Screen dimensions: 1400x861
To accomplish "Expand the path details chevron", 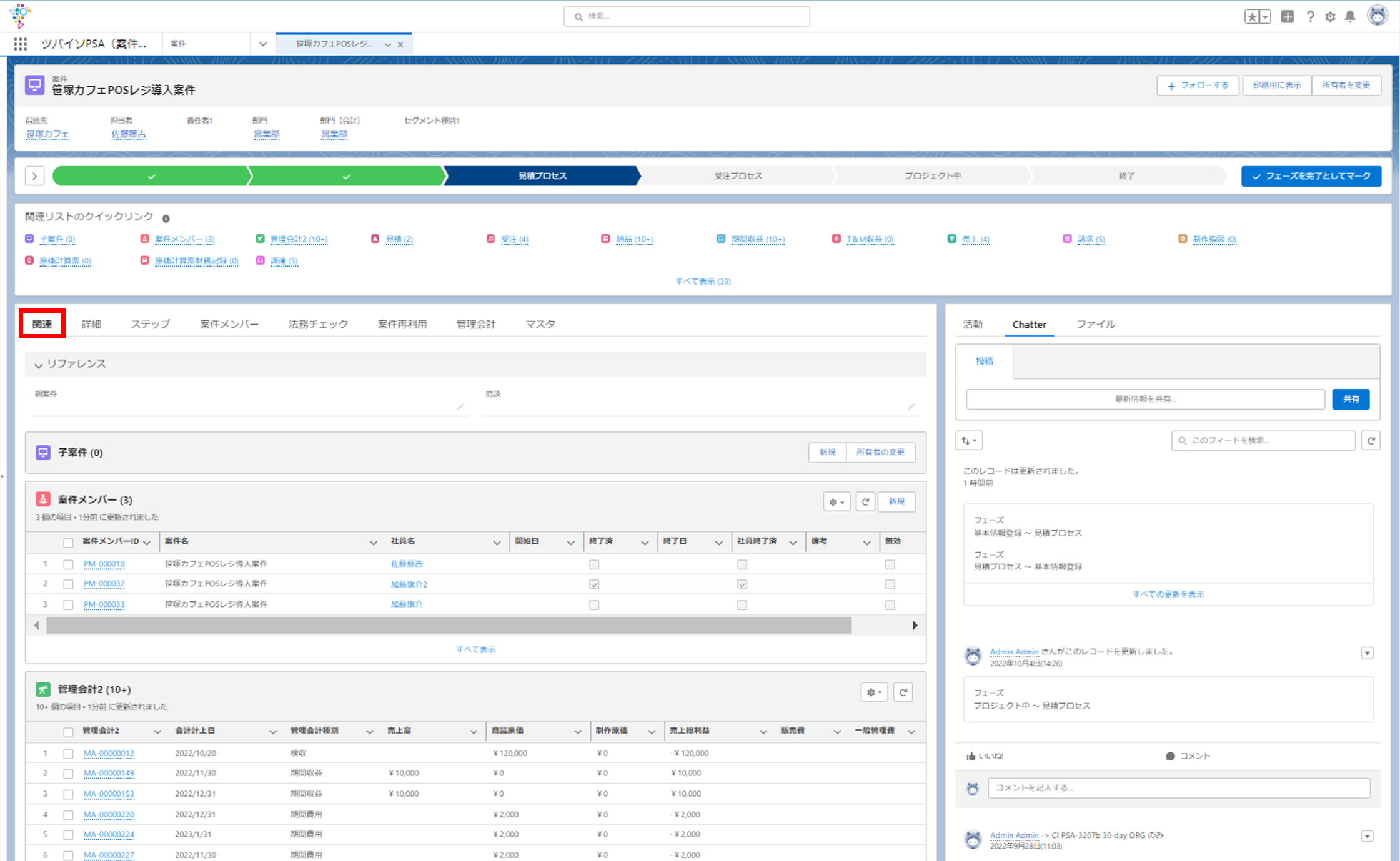I will pos(35,176).
